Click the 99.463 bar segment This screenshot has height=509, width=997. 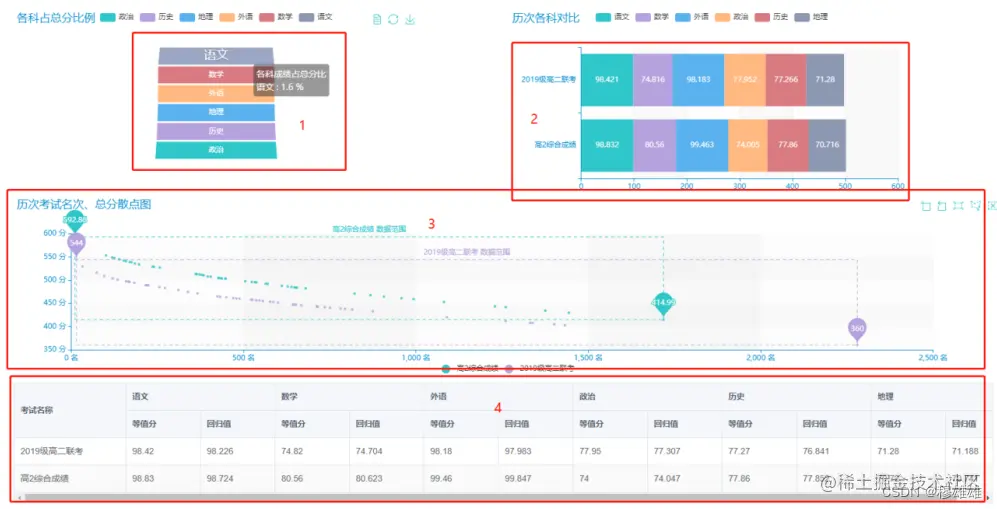pos(701,145)
